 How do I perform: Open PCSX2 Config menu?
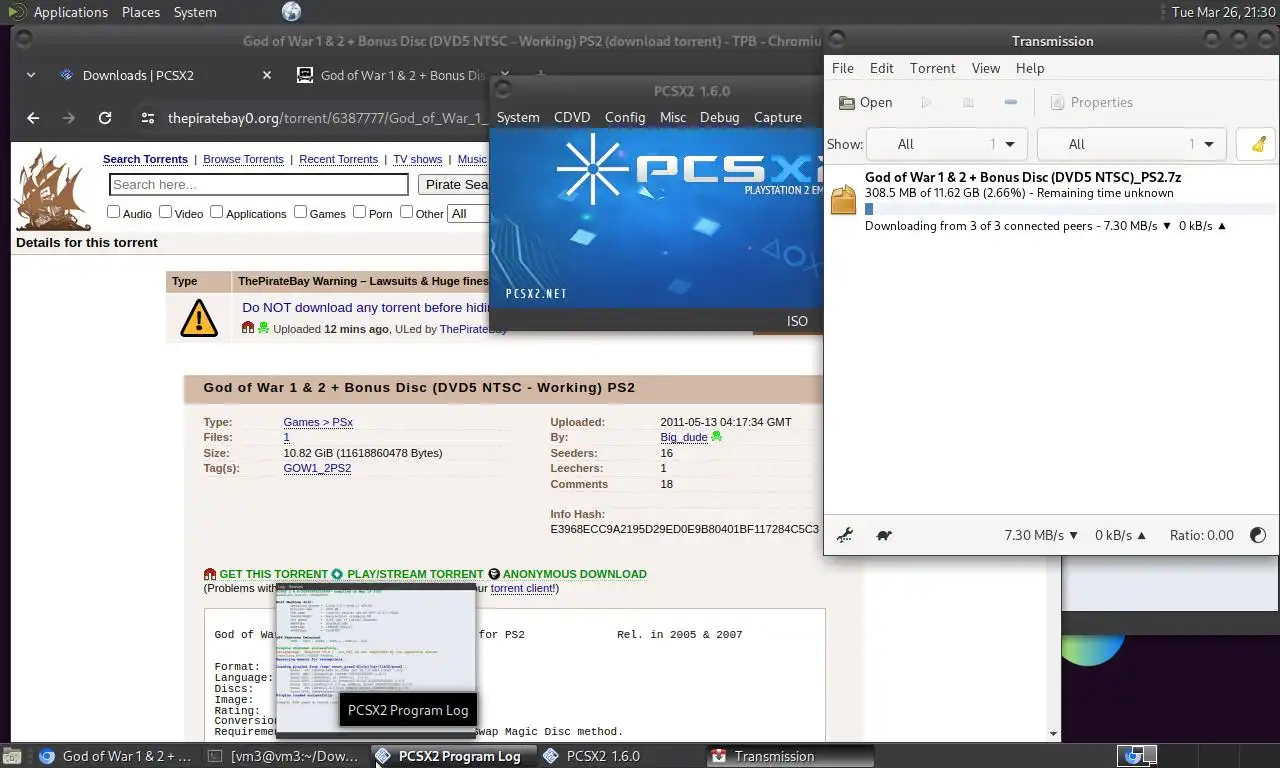(x=625, y=117)
